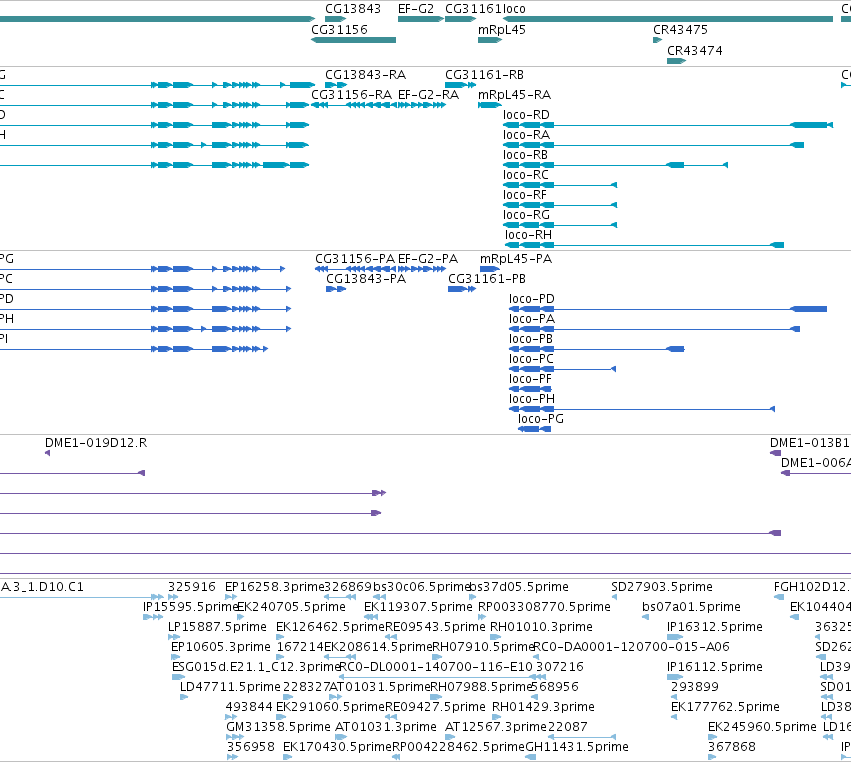Click the bs07a01.5prime EST label
Image resolution: width=851 pixels, height=762 pixels.
691,607
